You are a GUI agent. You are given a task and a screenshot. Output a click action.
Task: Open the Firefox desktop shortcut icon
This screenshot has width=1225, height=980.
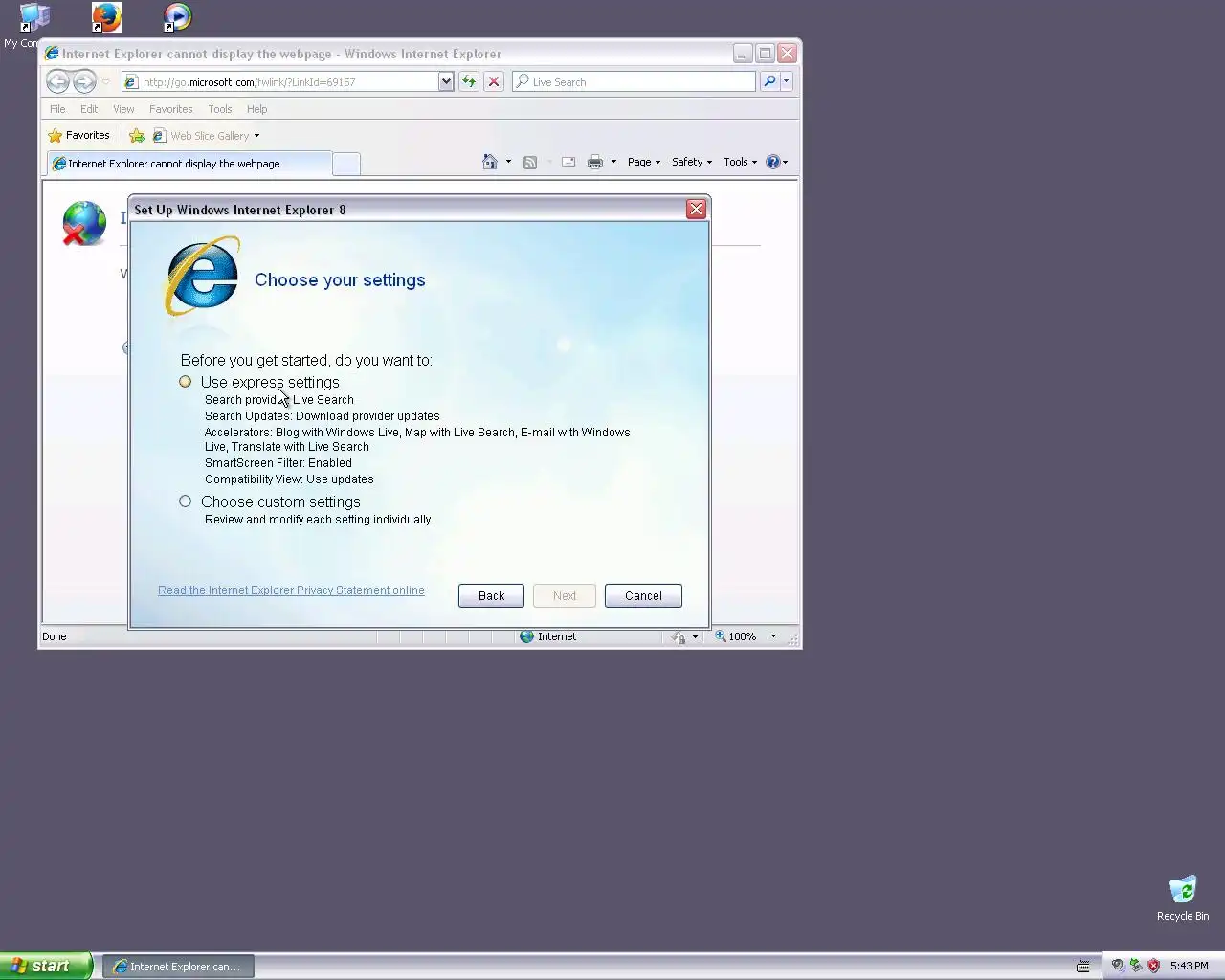point(106,17)
